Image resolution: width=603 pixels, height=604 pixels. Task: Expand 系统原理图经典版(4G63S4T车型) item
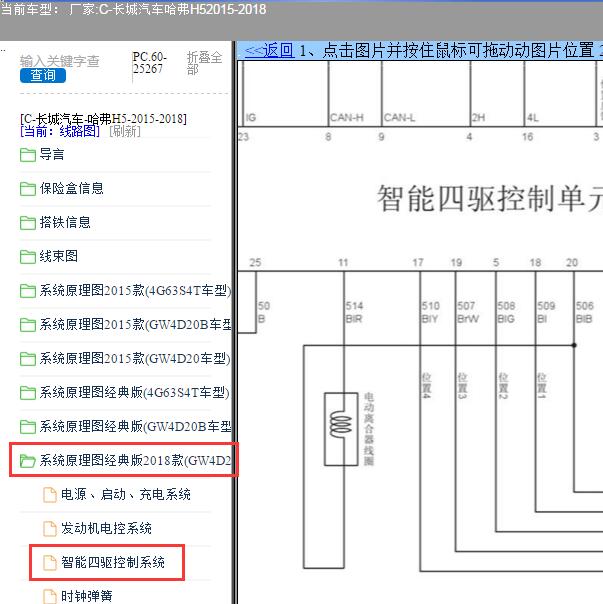[x=134, y=393]
